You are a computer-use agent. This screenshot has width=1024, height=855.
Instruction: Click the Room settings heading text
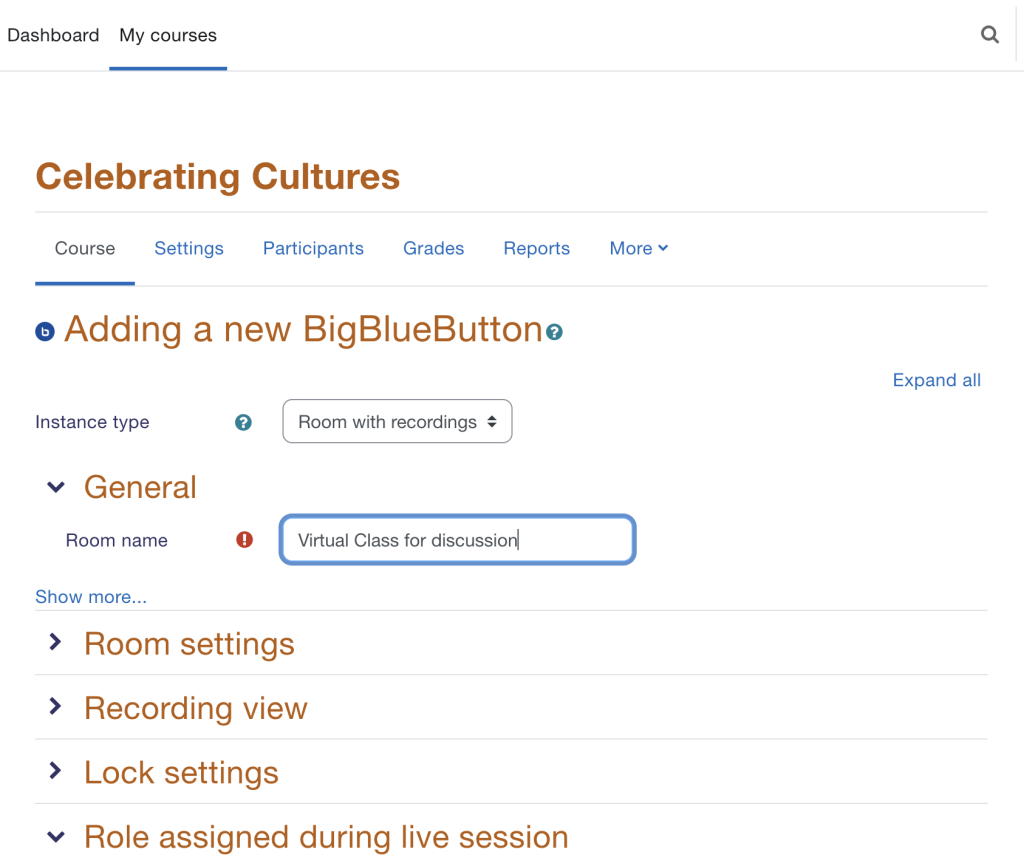click(x=189, y=644)
